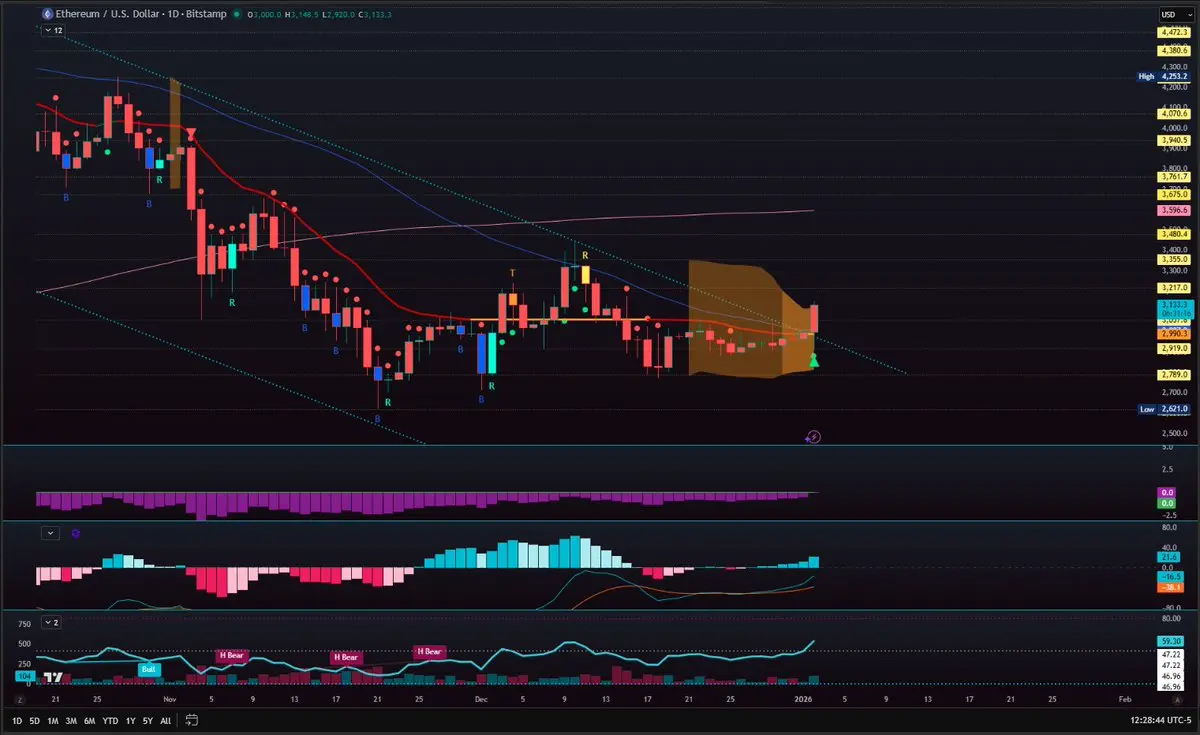Click the Dec label on time axis
1200x735 pixels.
(483, 700)
